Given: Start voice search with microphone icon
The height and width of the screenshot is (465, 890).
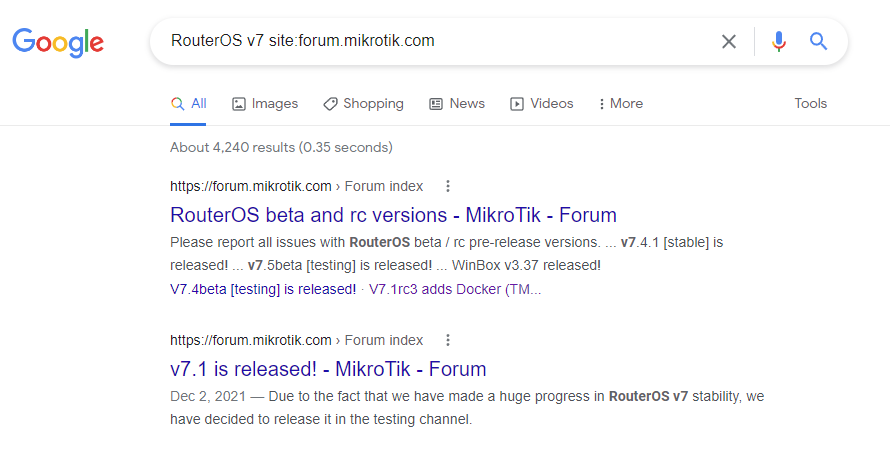Looking at the screenshot, I should (x=779, y=41).
